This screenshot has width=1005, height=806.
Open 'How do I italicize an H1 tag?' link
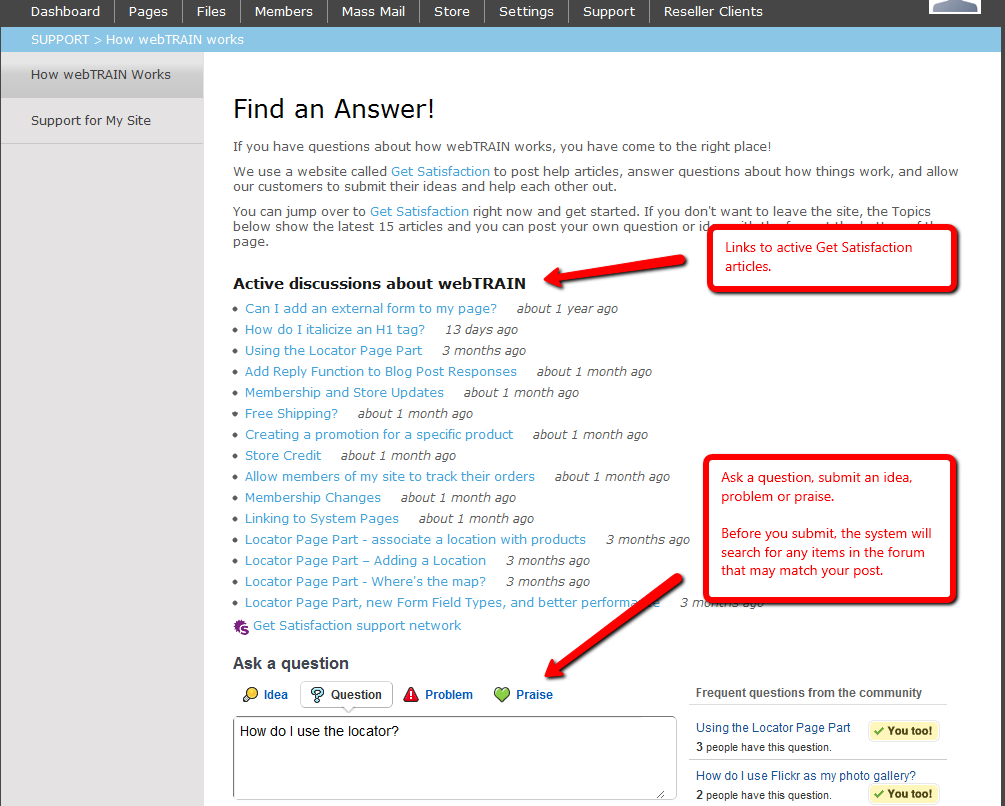pos(335,330)
